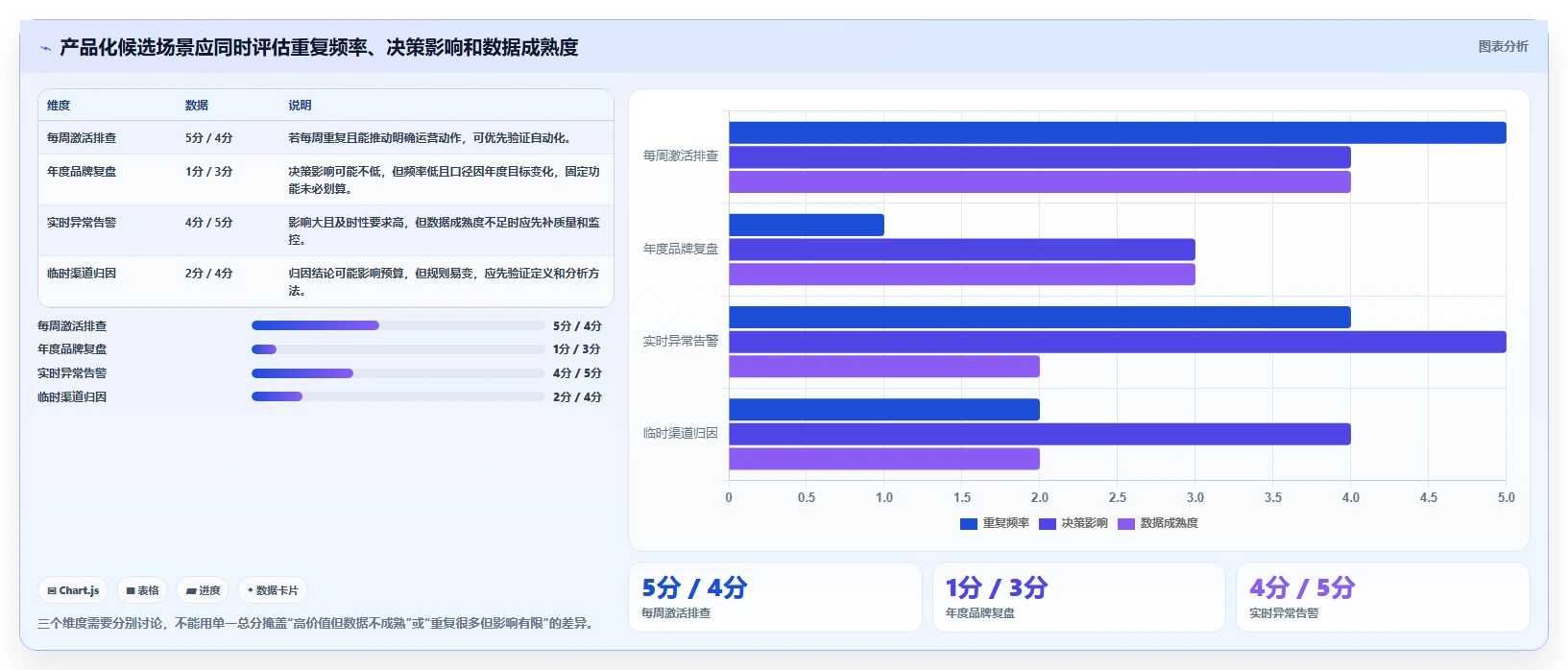Click 实时异常告警 label in progress list
1568x670 pixels.
pyautogui.click(x=72, y=373)
